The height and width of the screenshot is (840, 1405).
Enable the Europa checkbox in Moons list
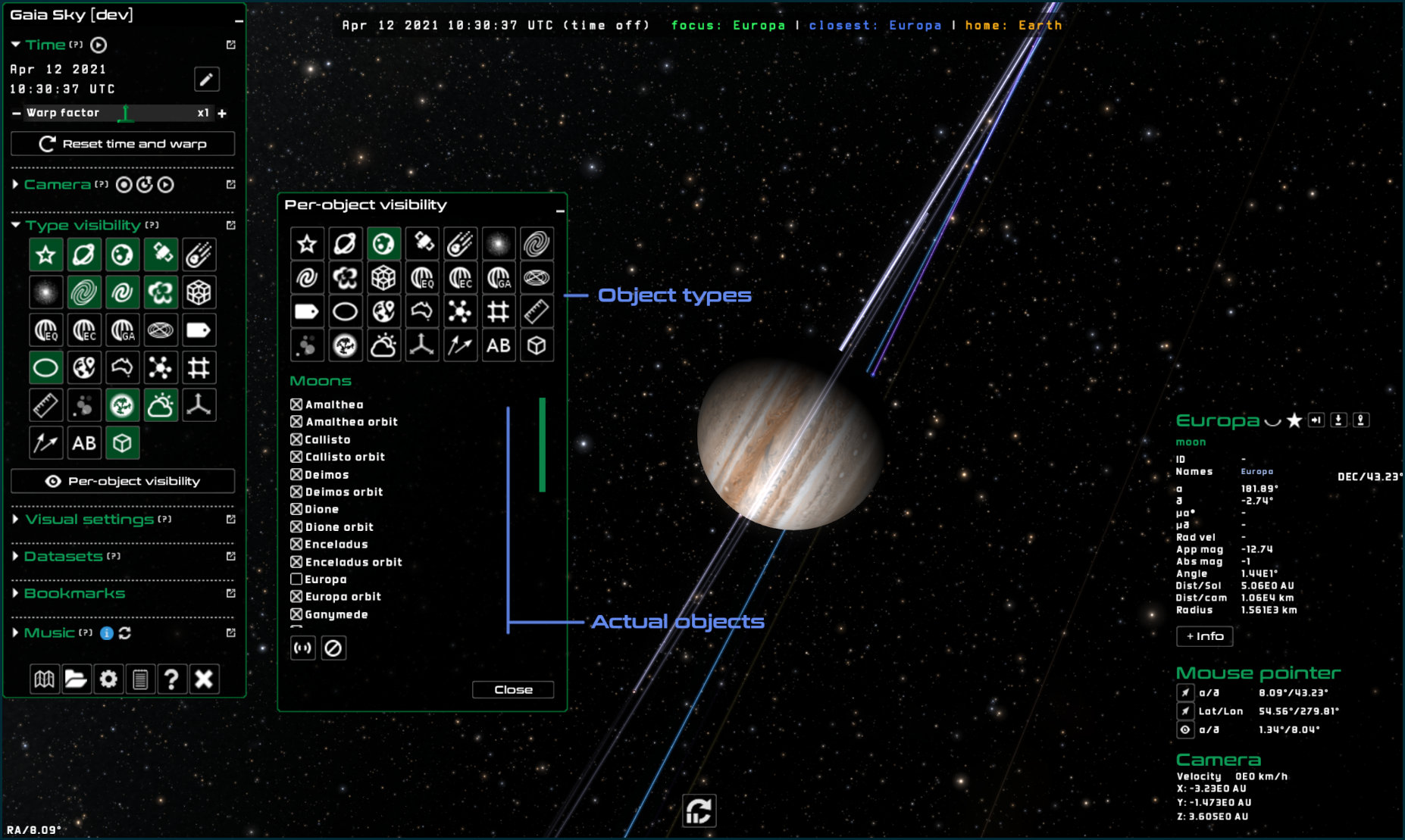(296, 579)
